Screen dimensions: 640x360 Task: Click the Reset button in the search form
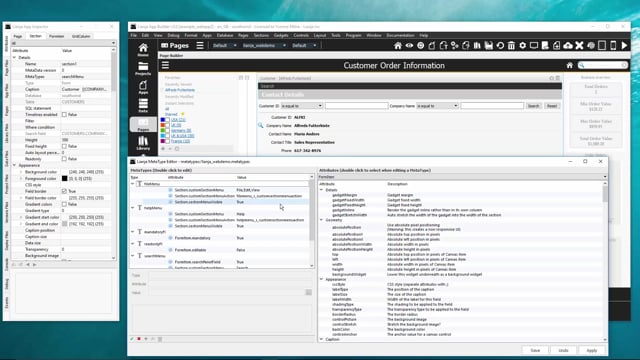[552, 106]
